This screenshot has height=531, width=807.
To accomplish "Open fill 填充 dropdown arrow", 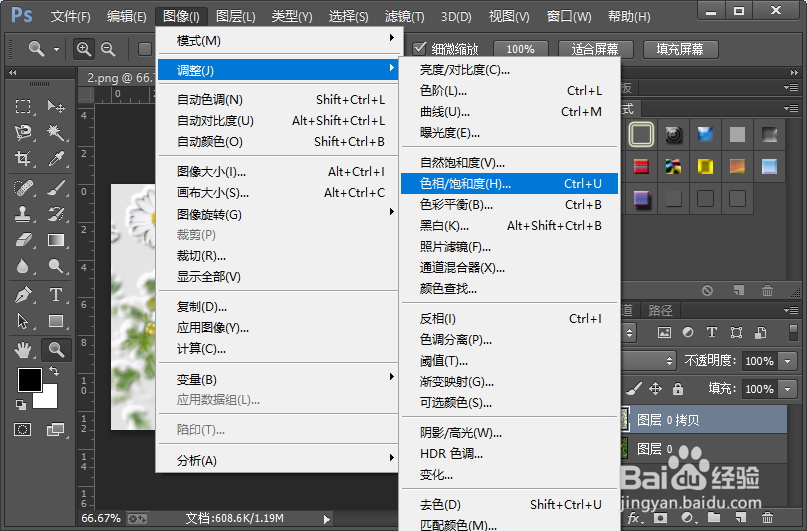I will [787, 389].
